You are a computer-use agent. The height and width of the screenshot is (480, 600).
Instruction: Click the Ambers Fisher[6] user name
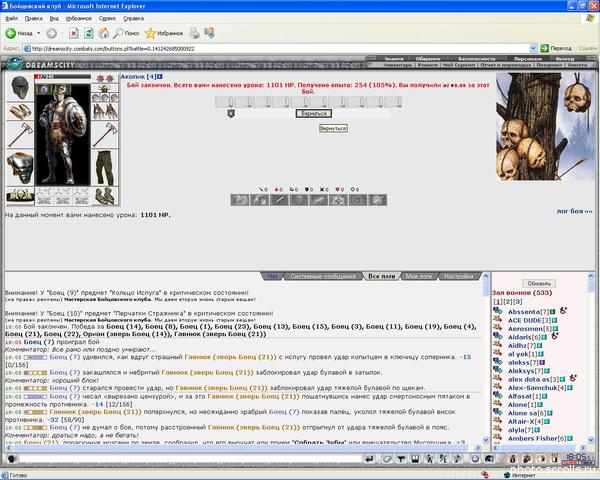[537, 438]
